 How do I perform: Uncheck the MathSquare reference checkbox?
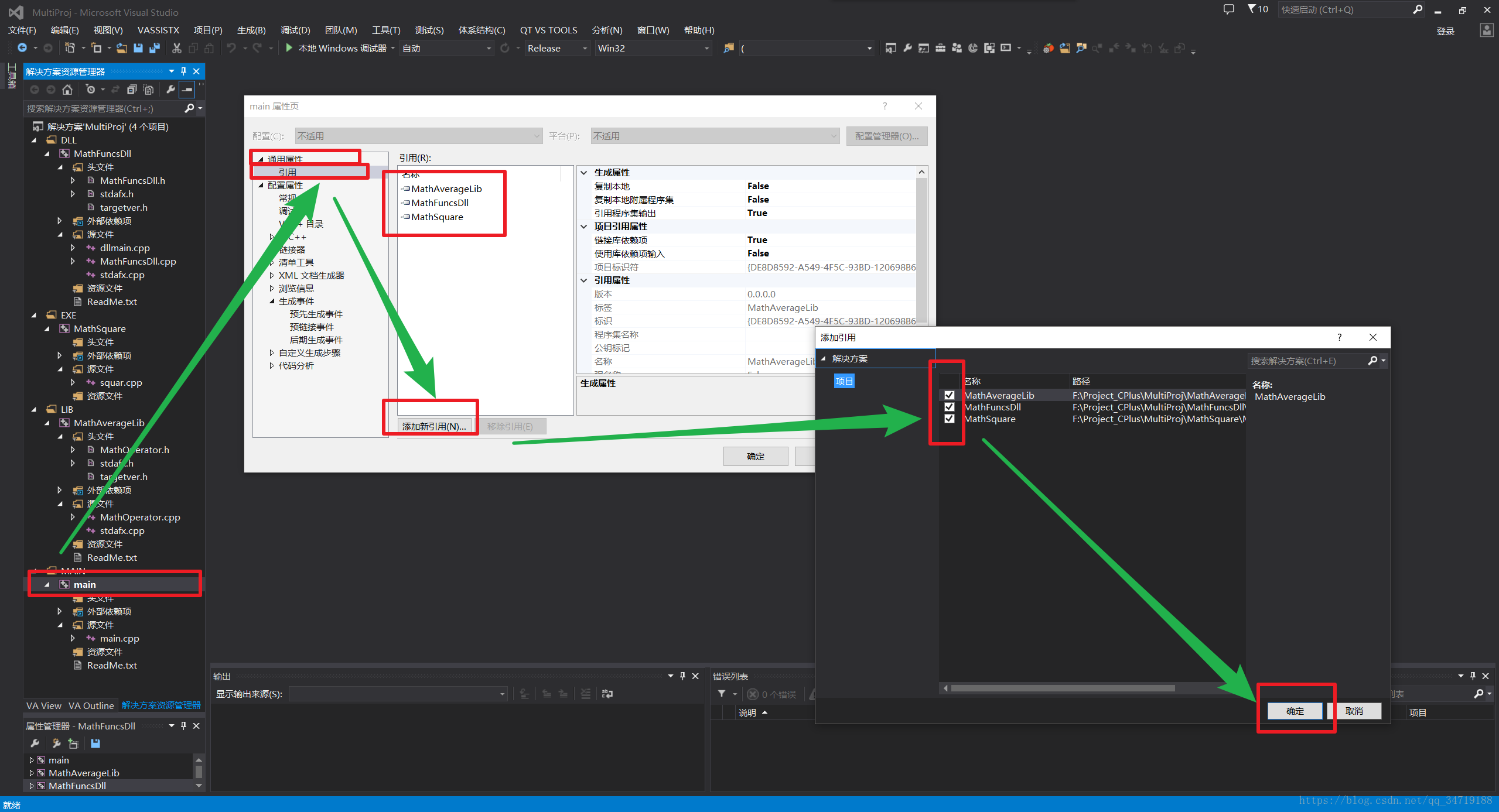pyautogui.click(x=950, y=419)
